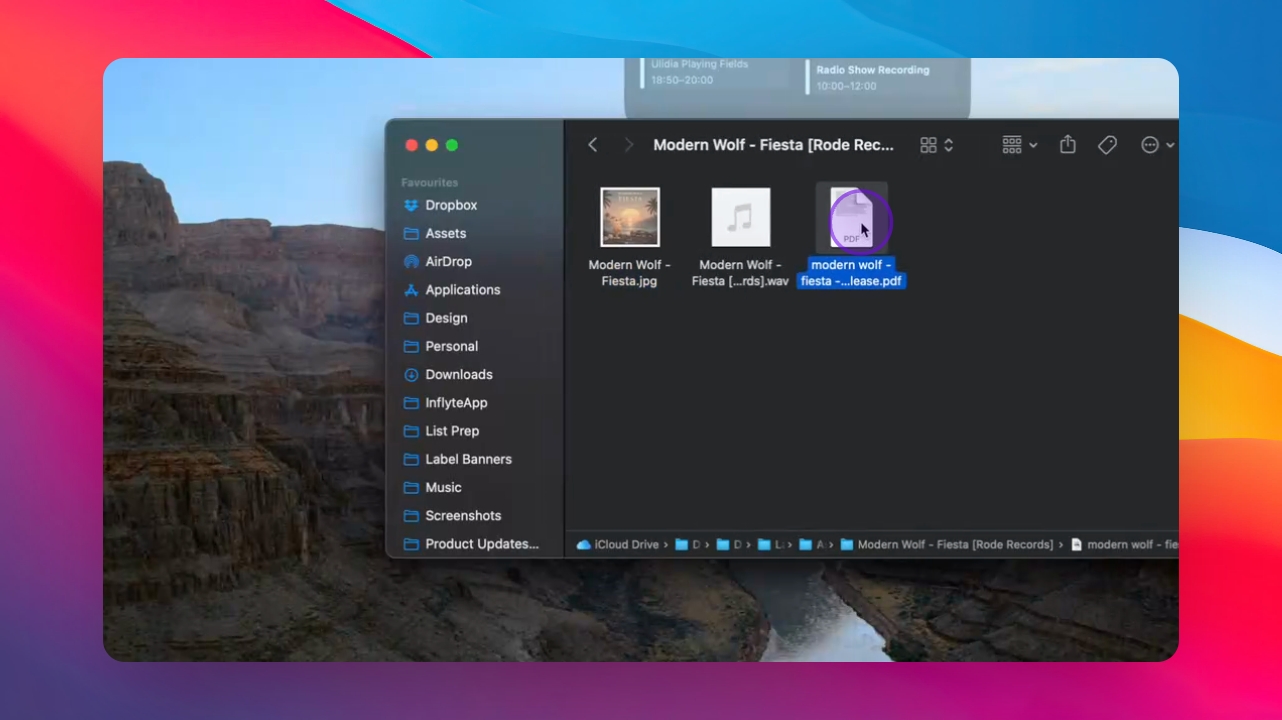Click the Finder window title text

(x=774, y=145)
